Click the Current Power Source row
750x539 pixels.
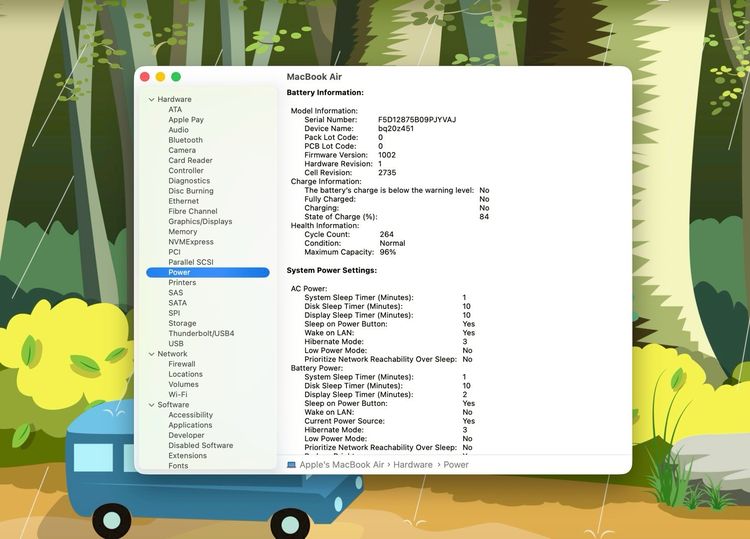click(389, 421)
